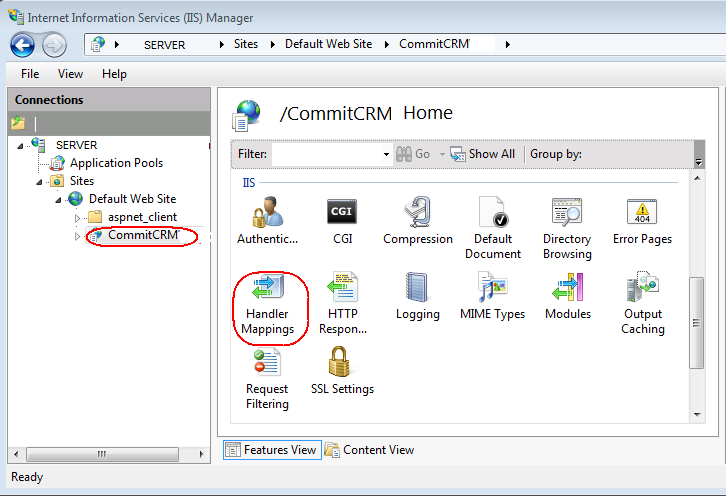This screenshot has height=496, width=726.
Task: Click the back navigation arrow button
Action: point(23,45)
